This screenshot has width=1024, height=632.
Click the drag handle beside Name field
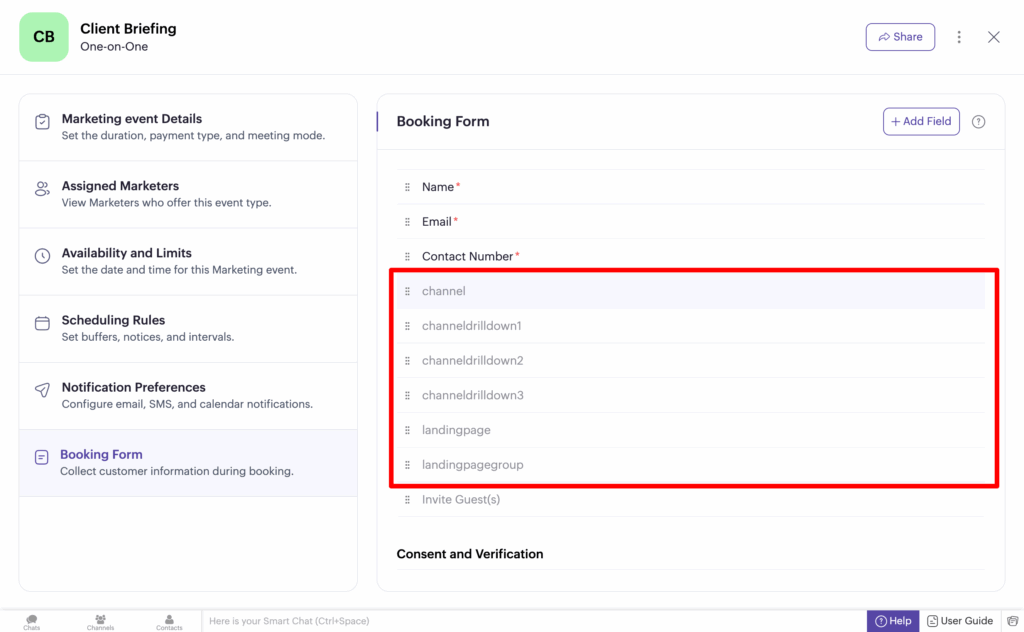407,187
